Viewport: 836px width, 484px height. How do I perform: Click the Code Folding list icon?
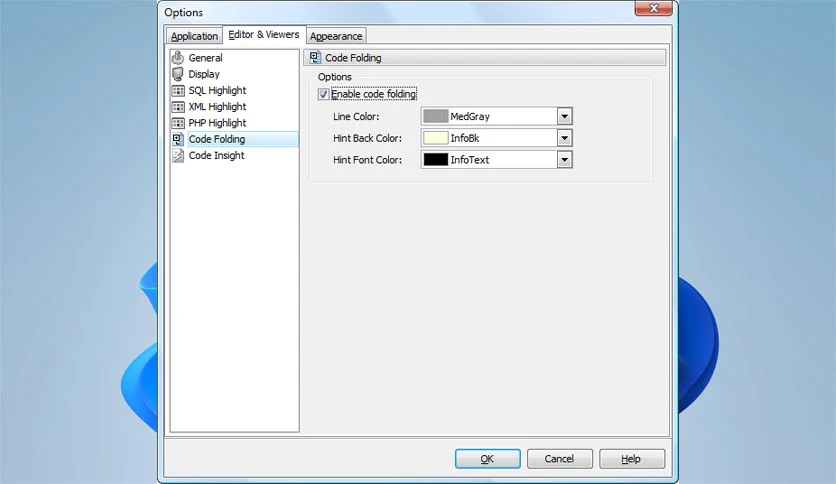point(178,139)
